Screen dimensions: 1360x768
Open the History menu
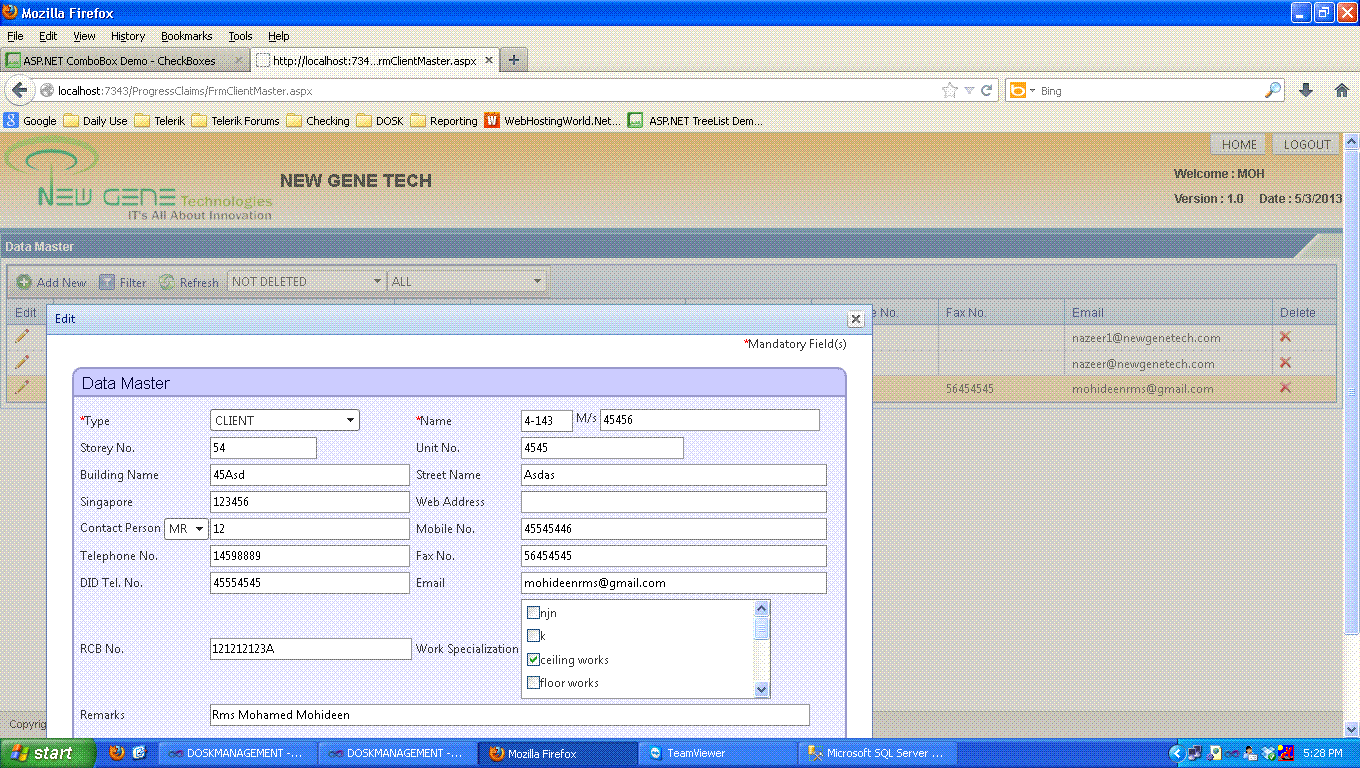tap(128, 36)
